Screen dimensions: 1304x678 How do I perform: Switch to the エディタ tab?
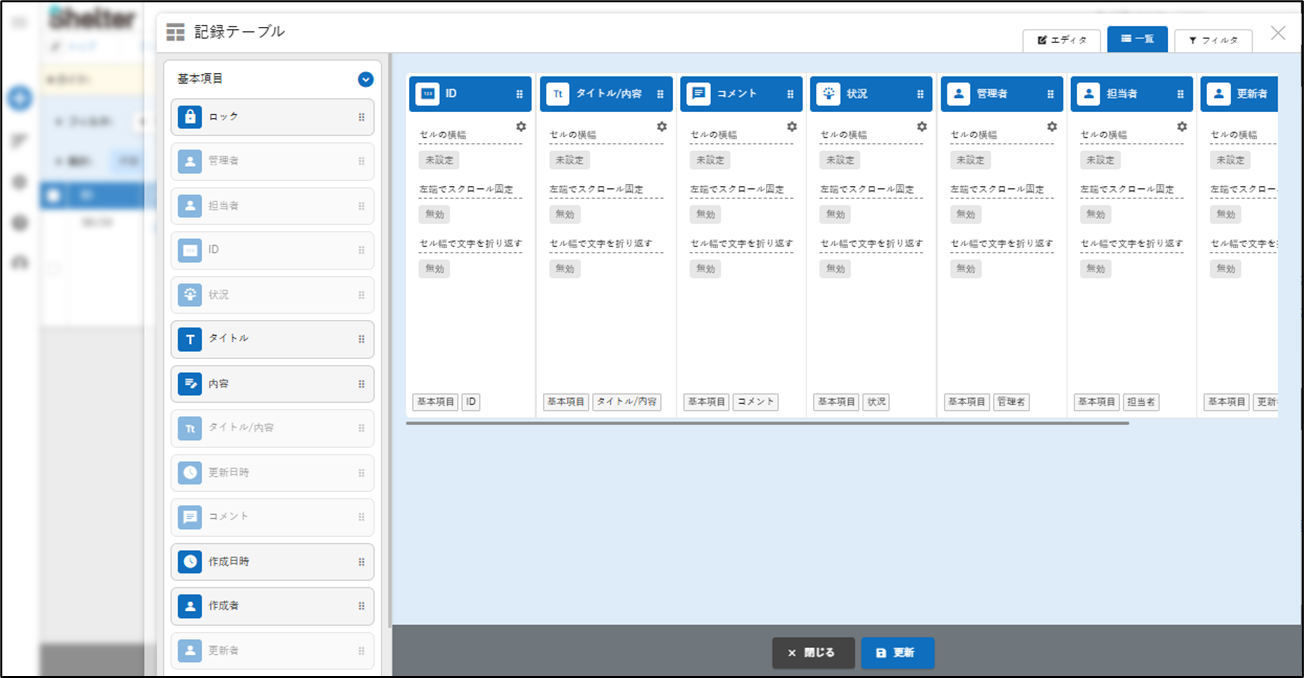click(1061, 40)
